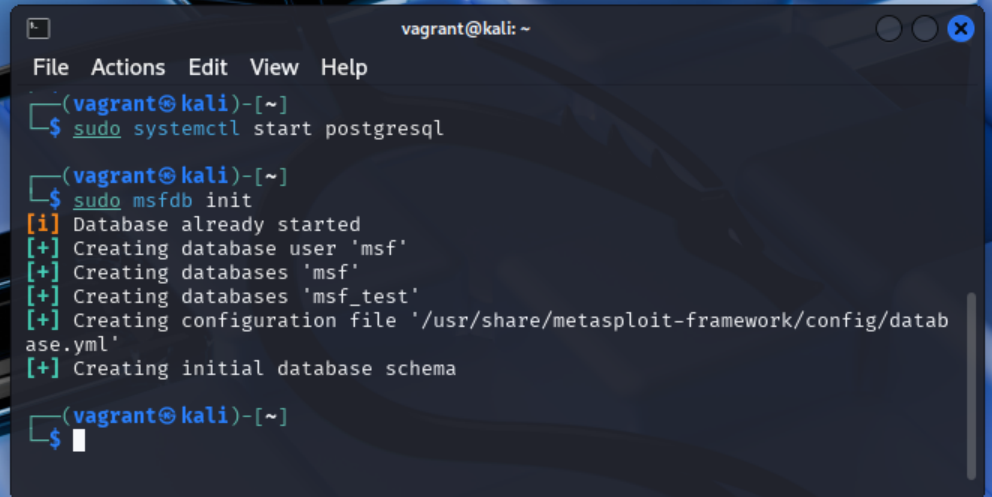Click the cursor block at the empty prompt
The width and height of the screenshot is (992, 497).
(79, 440)
